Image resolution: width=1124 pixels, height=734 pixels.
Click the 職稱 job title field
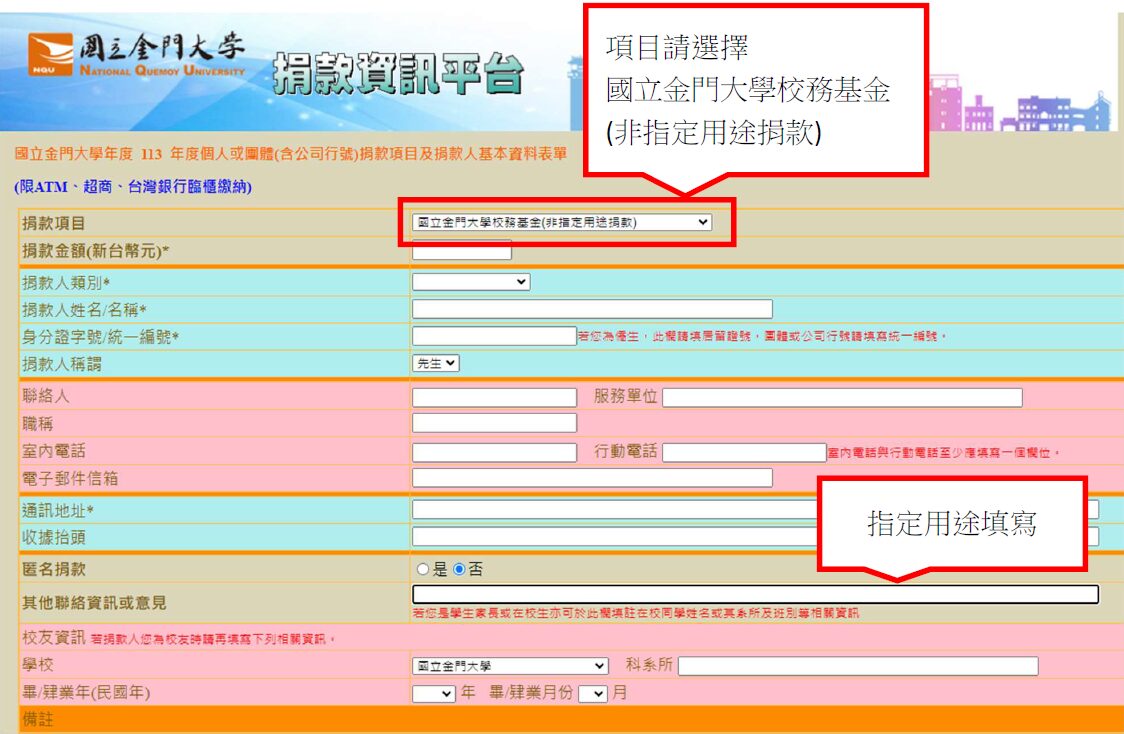494,424
